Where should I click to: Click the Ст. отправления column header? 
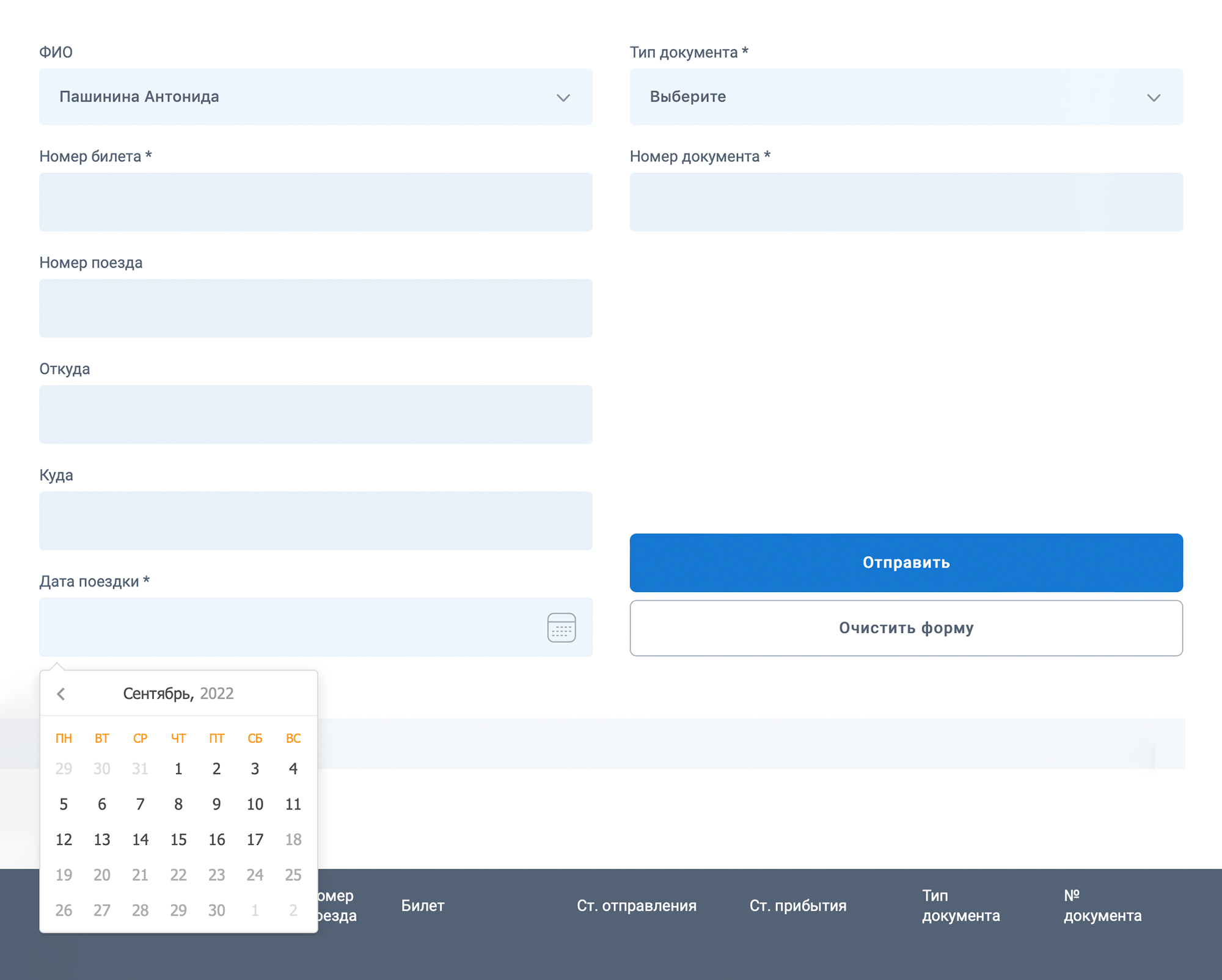pos(637,905)
